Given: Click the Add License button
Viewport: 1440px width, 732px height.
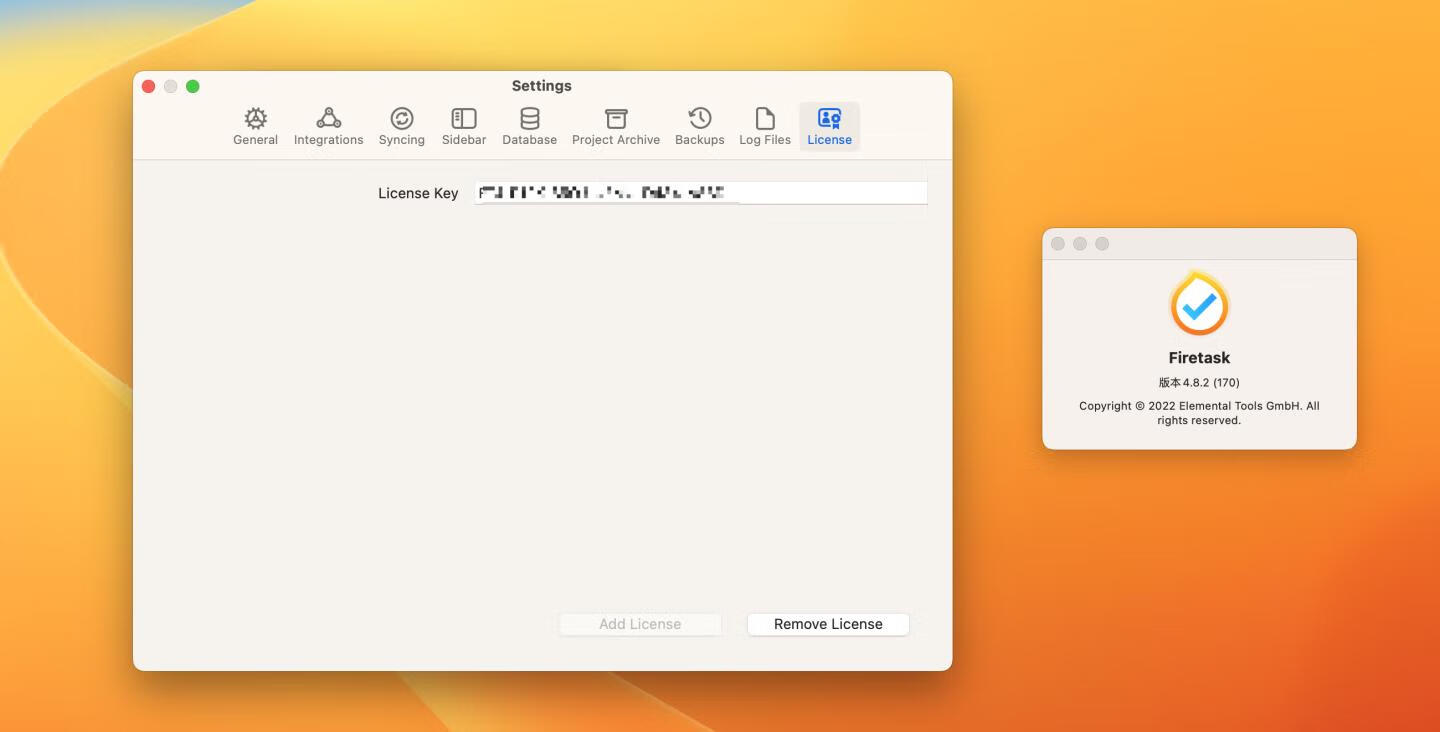Looking at the screenshot, I should click(x=640, y=624).
